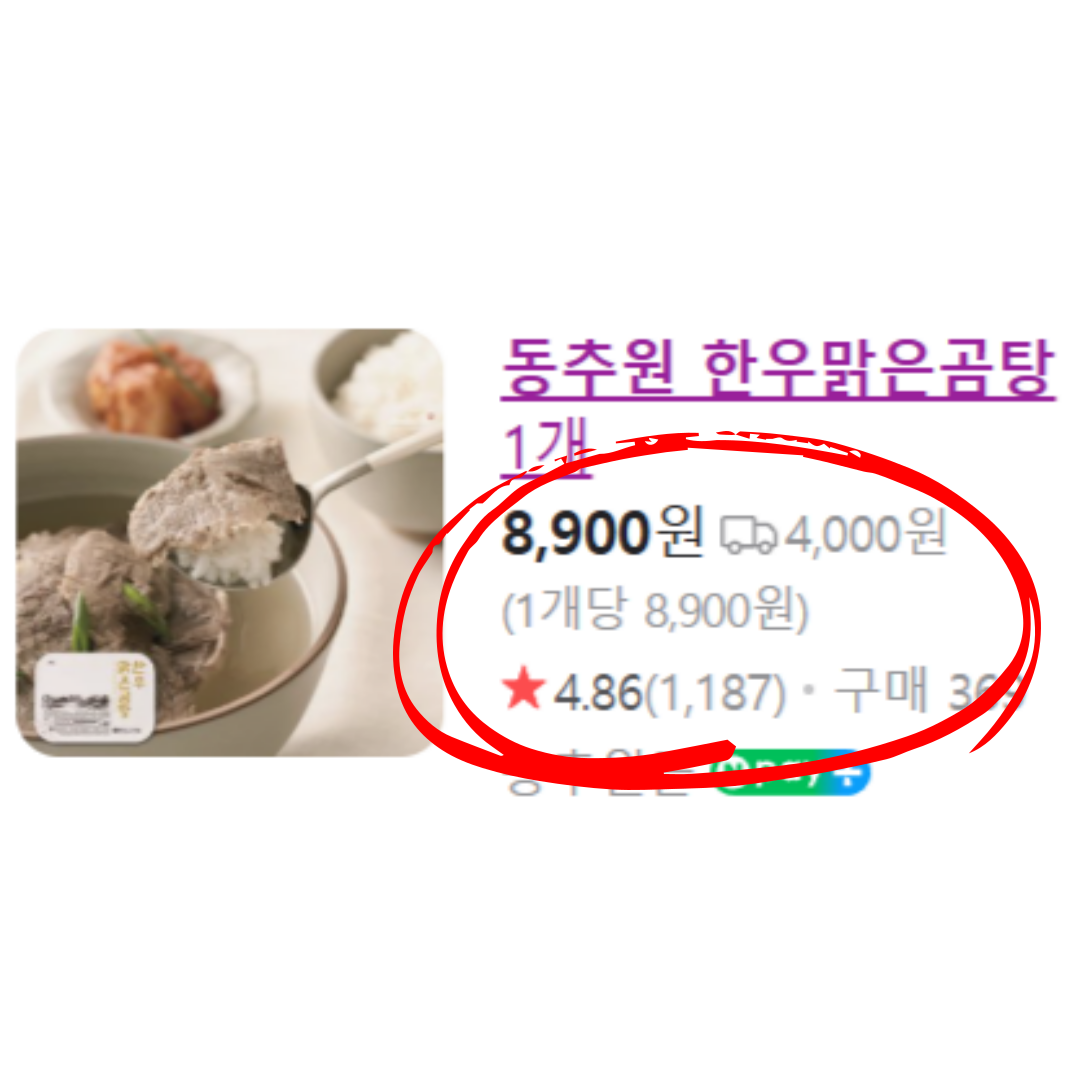Click the red star rating icon
The image size is (1080, 1080).
point(523,688)
